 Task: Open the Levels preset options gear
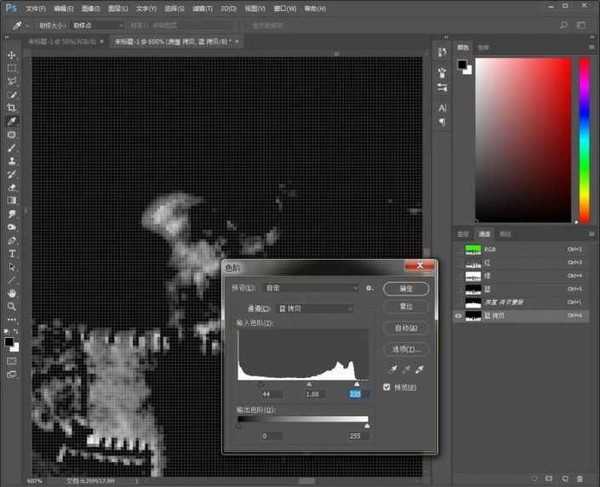pos(369,288)
